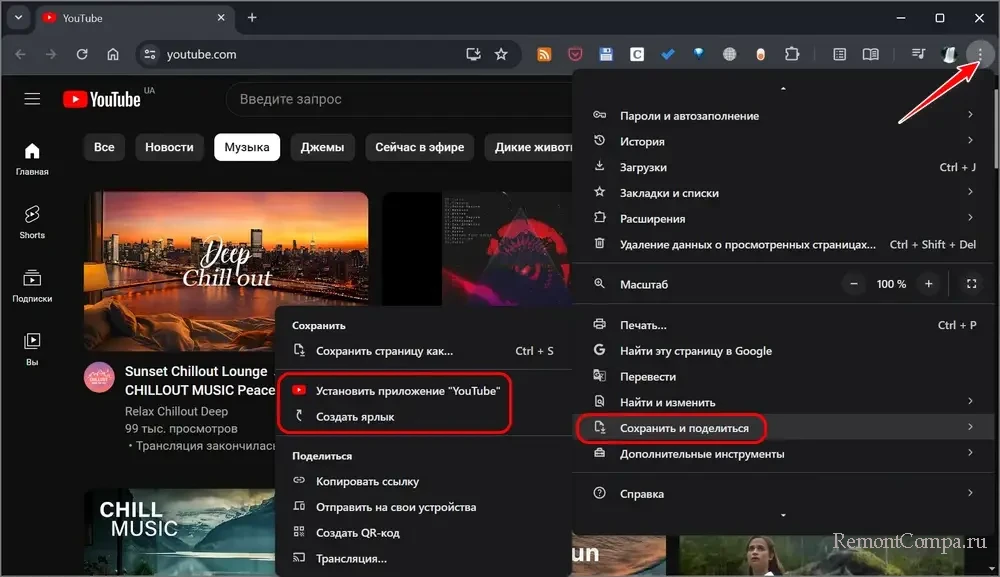Select the Новости filter chip
Screen dimensions: 1000x577
pyautogui.click(x=169, y=147)
